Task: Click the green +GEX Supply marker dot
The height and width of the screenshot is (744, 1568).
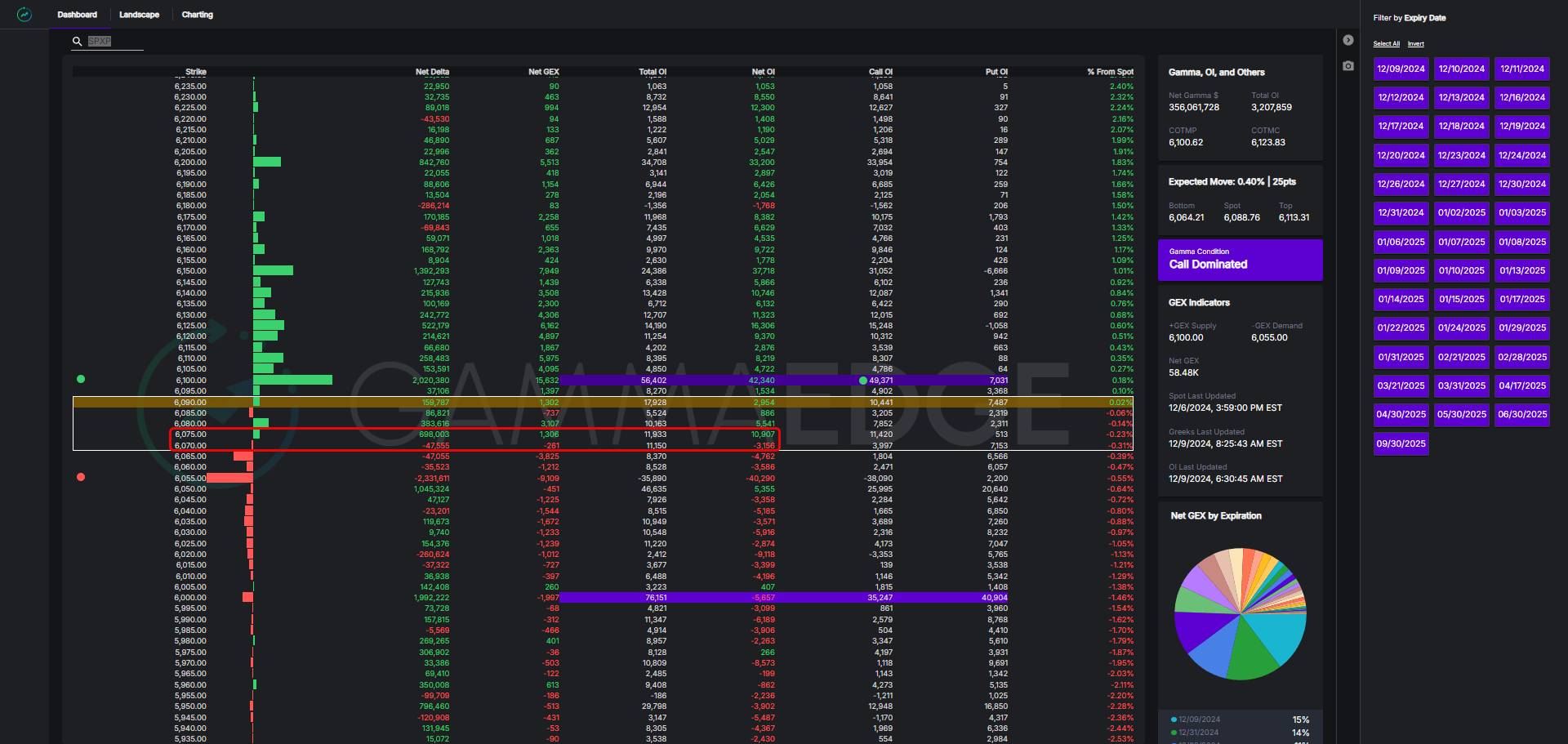Action: pos(81,379)
